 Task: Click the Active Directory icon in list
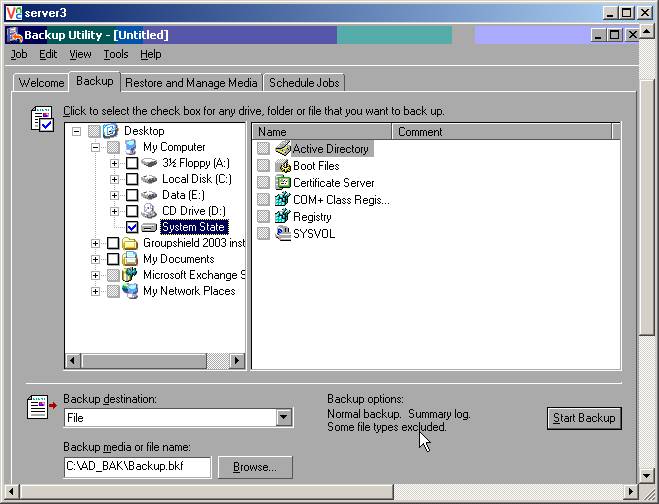[x=283, y=149]
